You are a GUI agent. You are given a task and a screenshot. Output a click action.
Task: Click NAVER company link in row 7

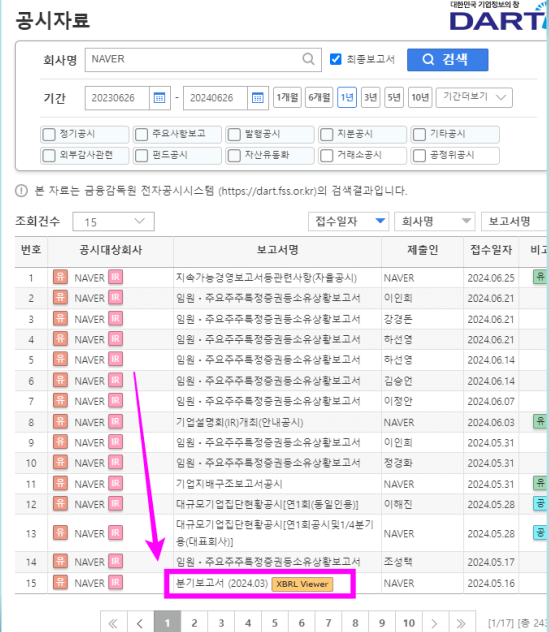(x=89, y=401)
